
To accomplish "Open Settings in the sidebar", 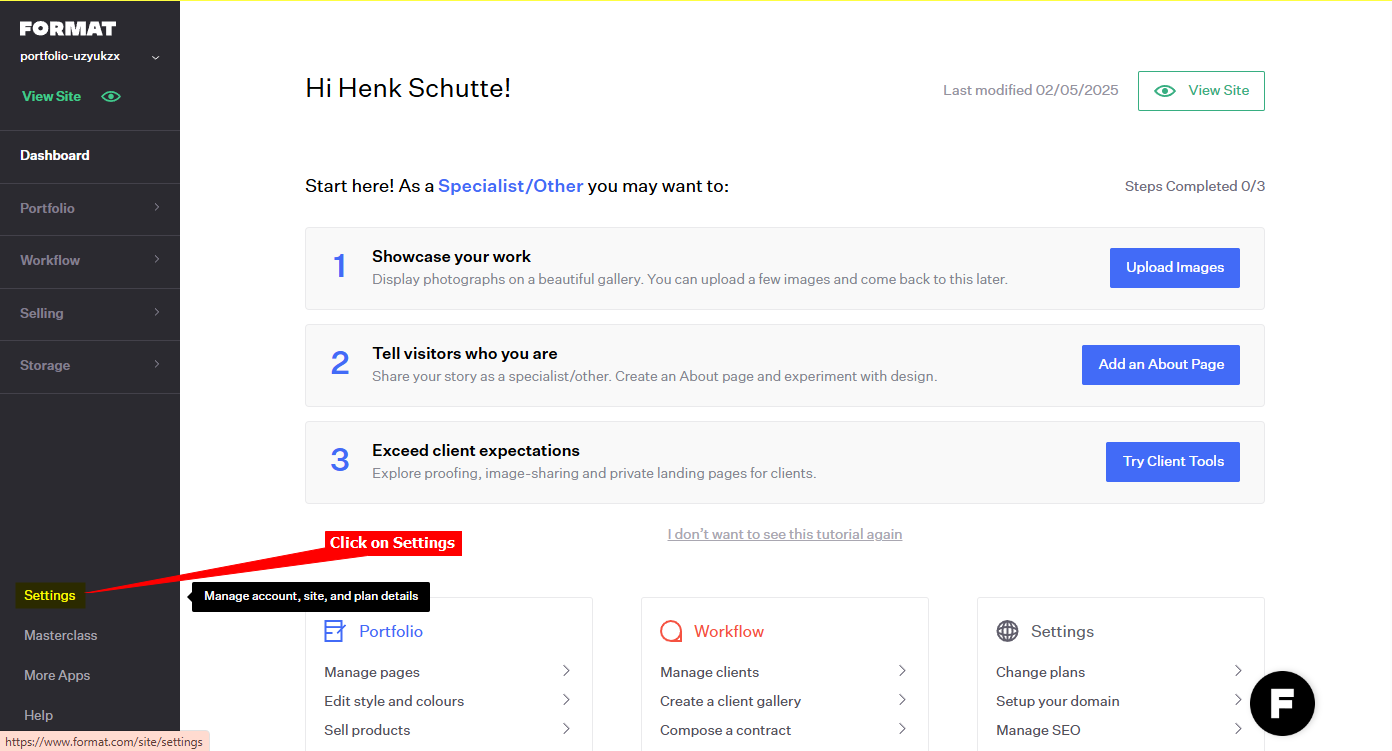I will tap(50, 595).
